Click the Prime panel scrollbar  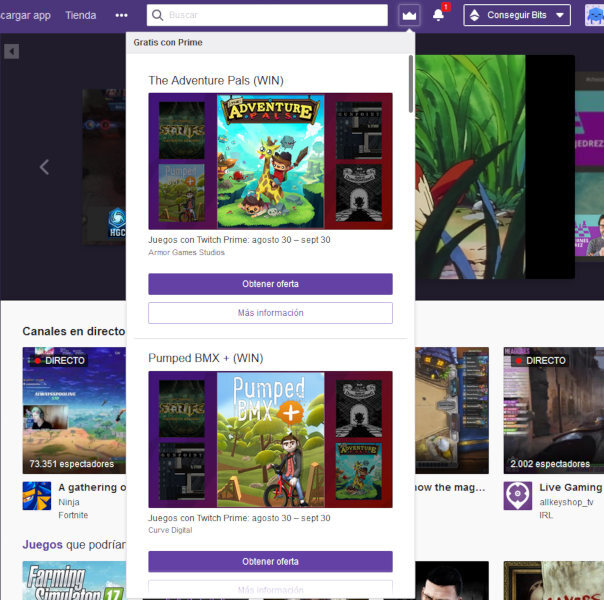click(x=411, y=84)
